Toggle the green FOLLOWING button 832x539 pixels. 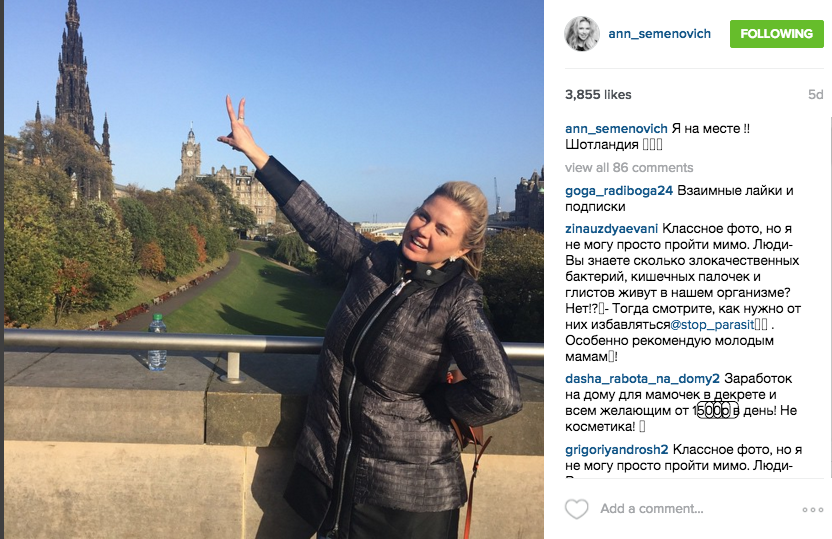pyautogui.click(x=776, y=34)
